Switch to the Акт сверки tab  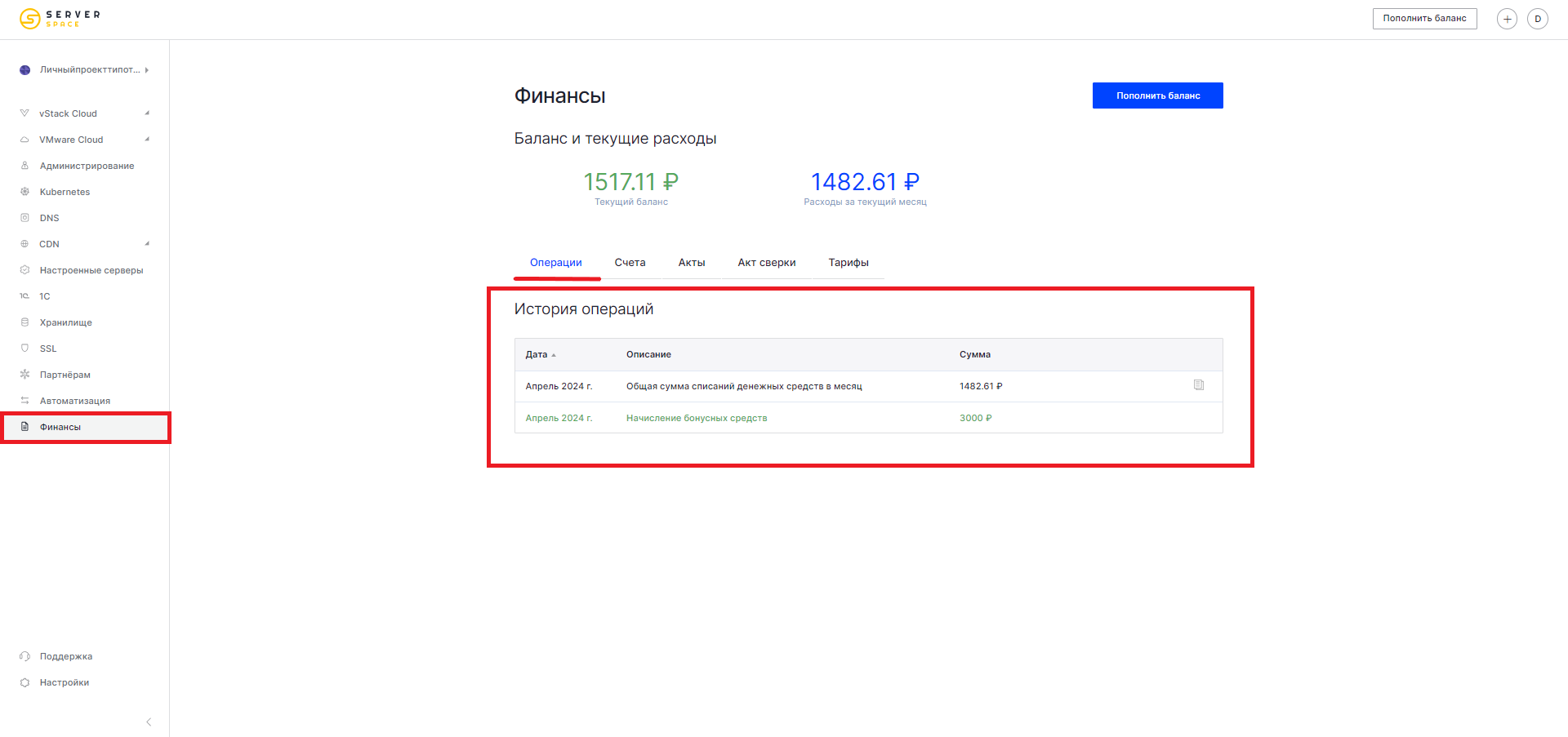click(x=767, y=263)
